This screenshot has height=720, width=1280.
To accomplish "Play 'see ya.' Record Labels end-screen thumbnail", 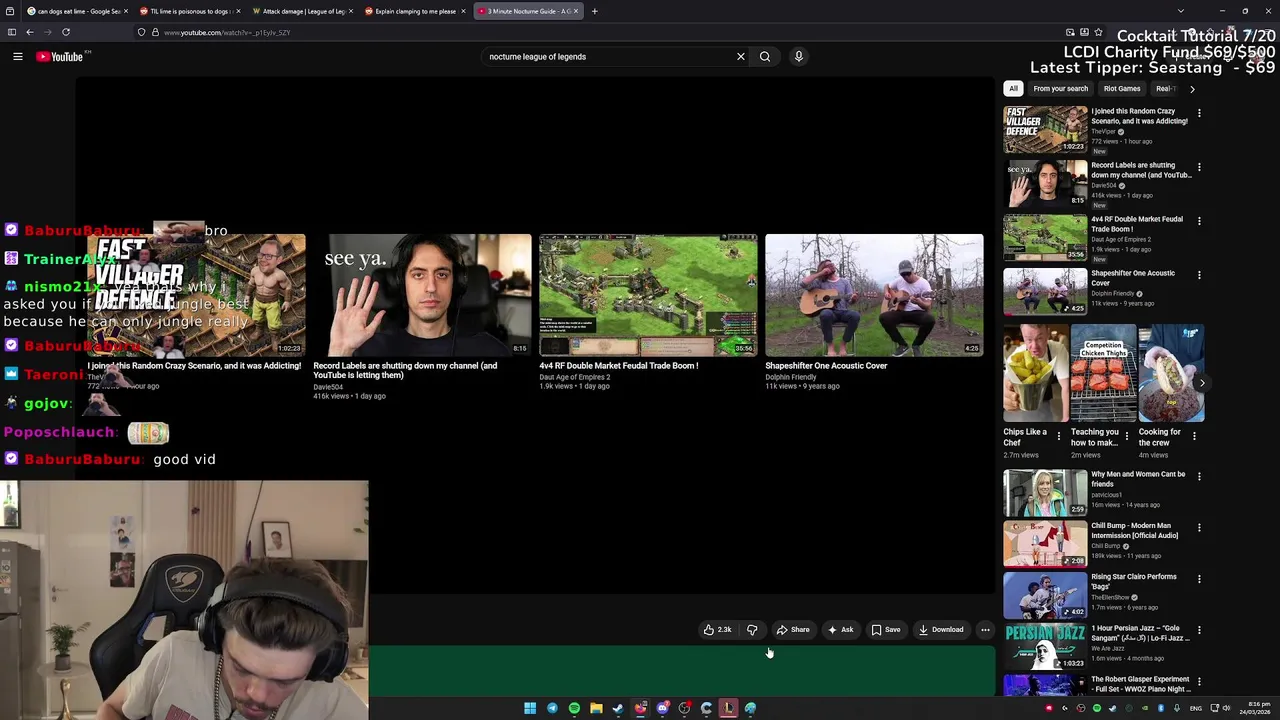I will click(422, 295).
